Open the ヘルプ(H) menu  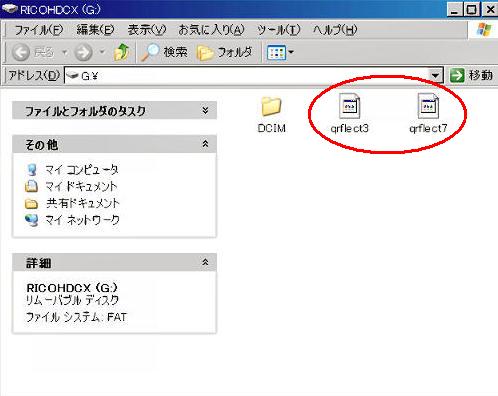(335, 30)
